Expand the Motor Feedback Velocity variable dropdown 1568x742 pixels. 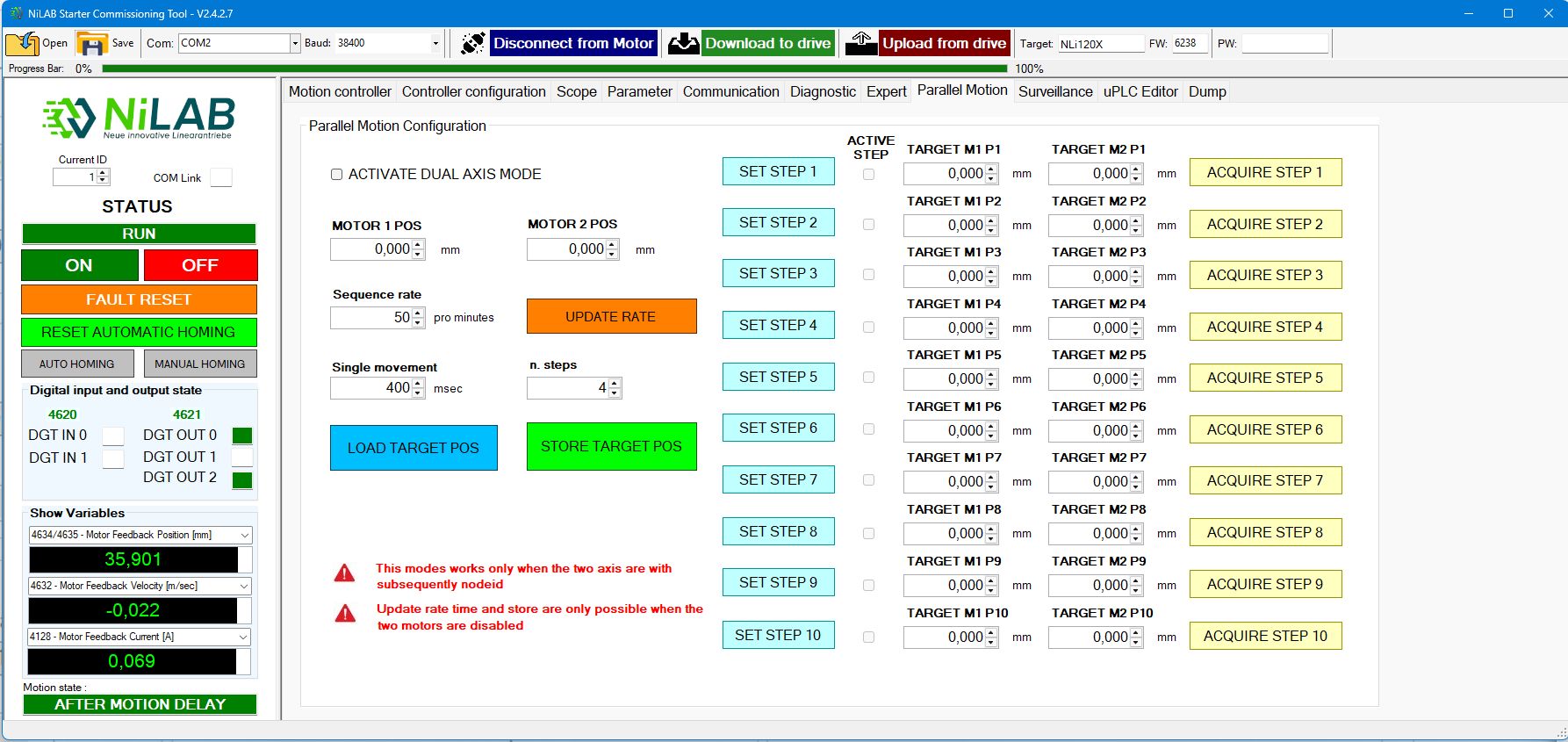pos(243,586)
